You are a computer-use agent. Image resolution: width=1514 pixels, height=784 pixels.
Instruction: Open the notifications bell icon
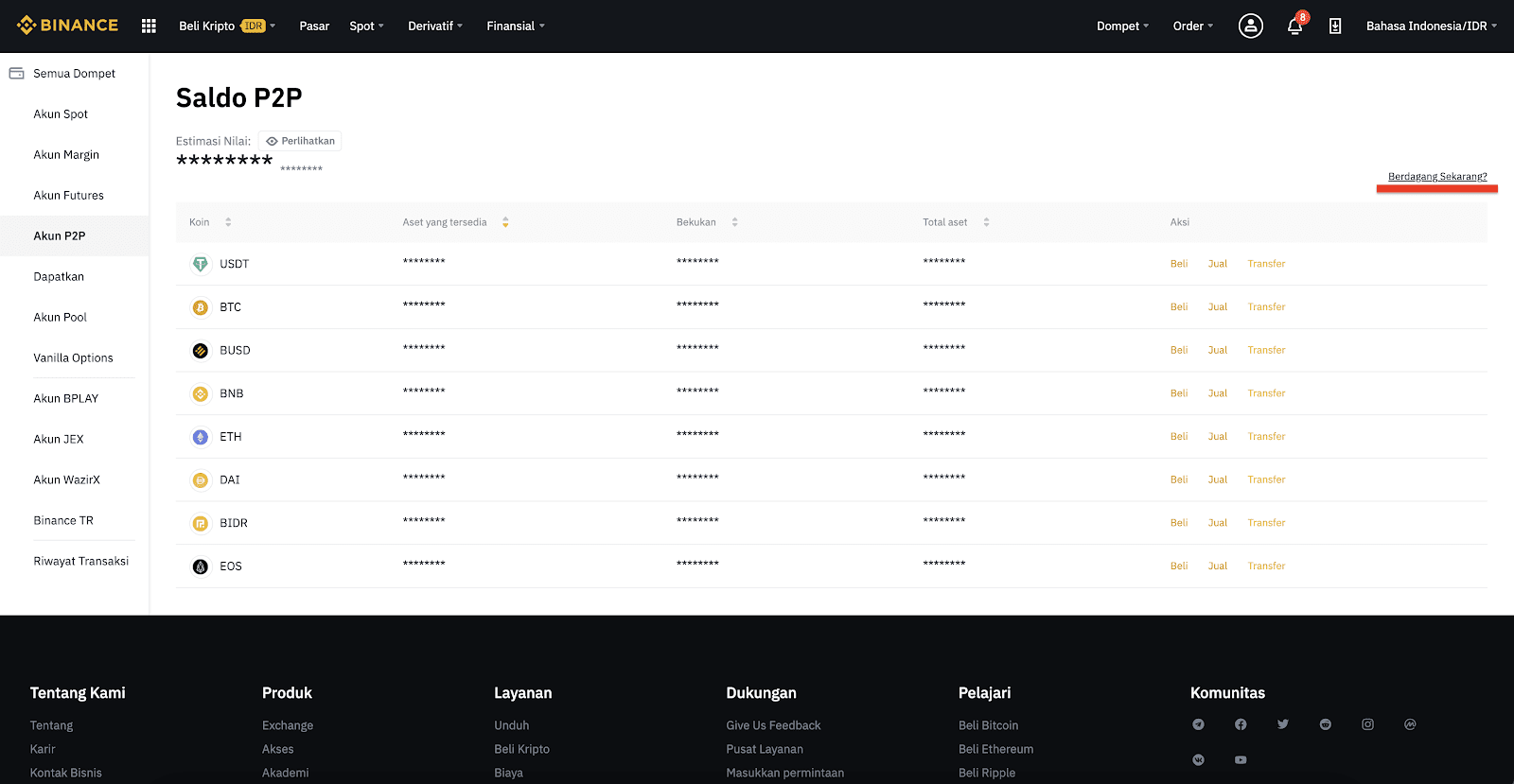point(1295,26)
